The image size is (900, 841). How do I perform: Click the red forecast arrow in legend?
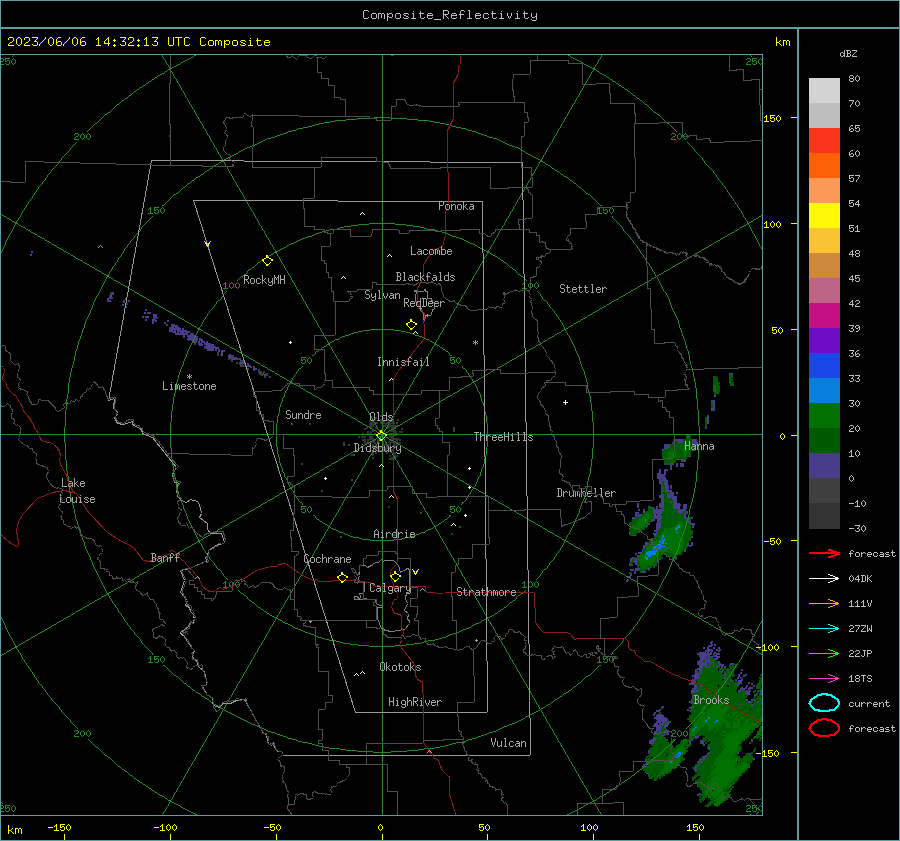point(824,553)
